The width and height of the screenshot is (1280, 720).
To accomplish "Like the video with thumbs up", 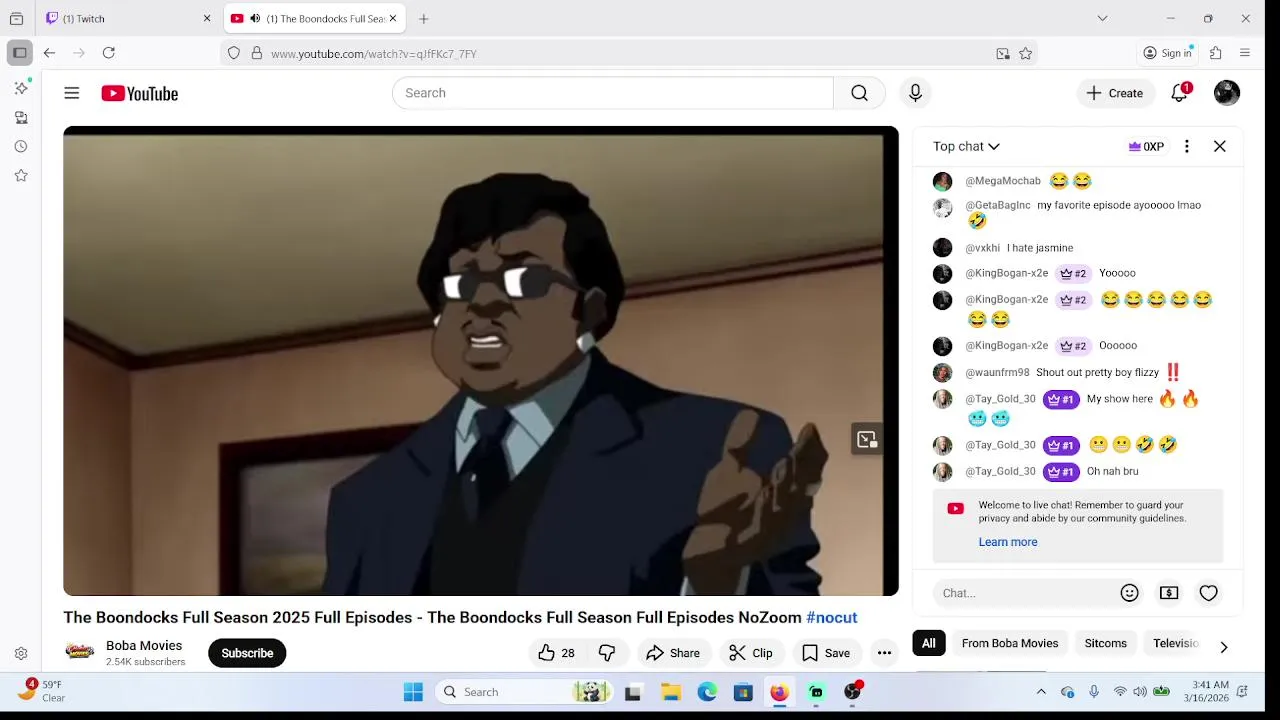I will [x=556, y=653].
